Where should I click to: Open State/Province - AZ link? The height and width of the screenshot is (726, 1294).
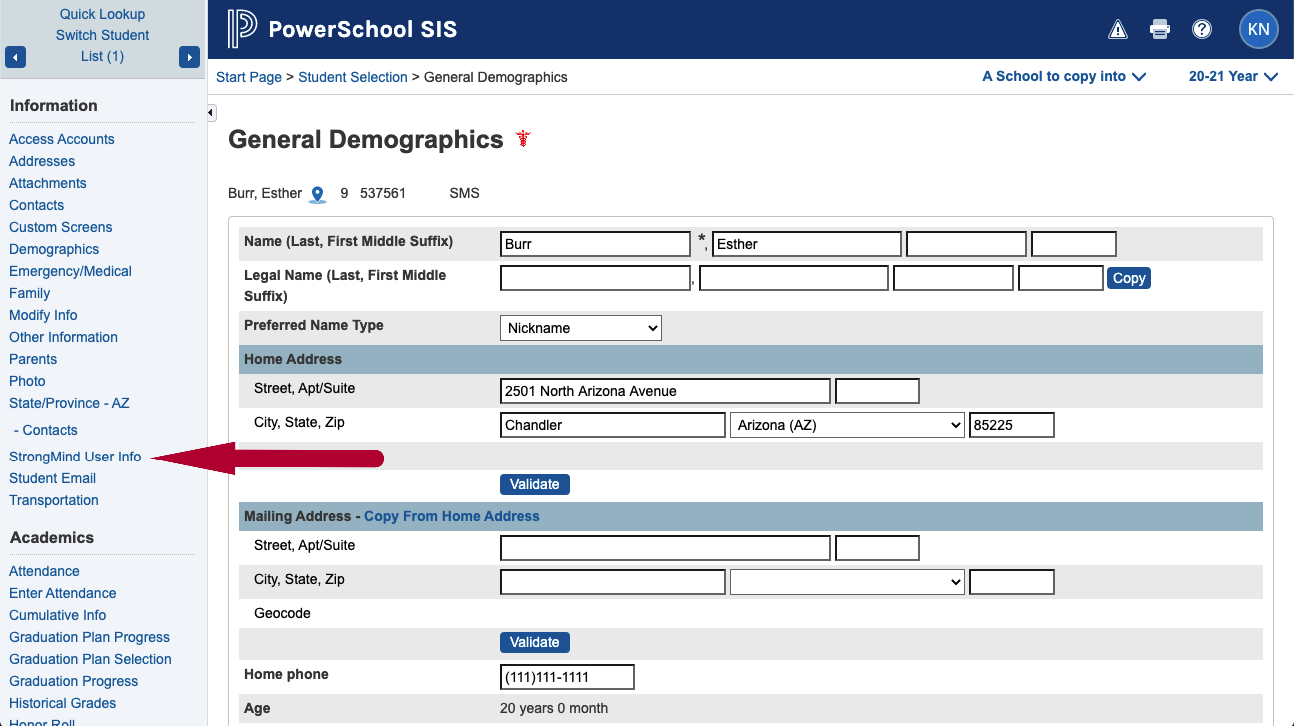tap(69, 403)
